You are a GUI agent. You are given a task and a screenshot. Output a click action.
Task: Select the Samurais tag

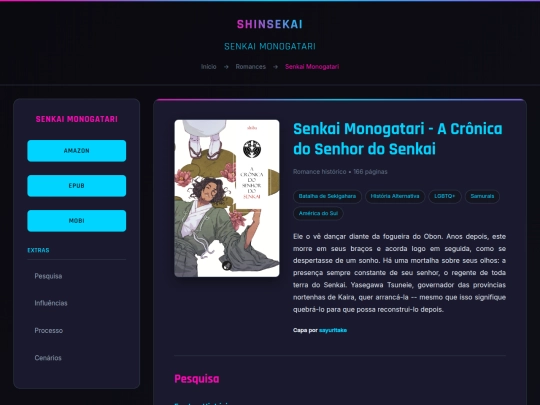(482, 196)
